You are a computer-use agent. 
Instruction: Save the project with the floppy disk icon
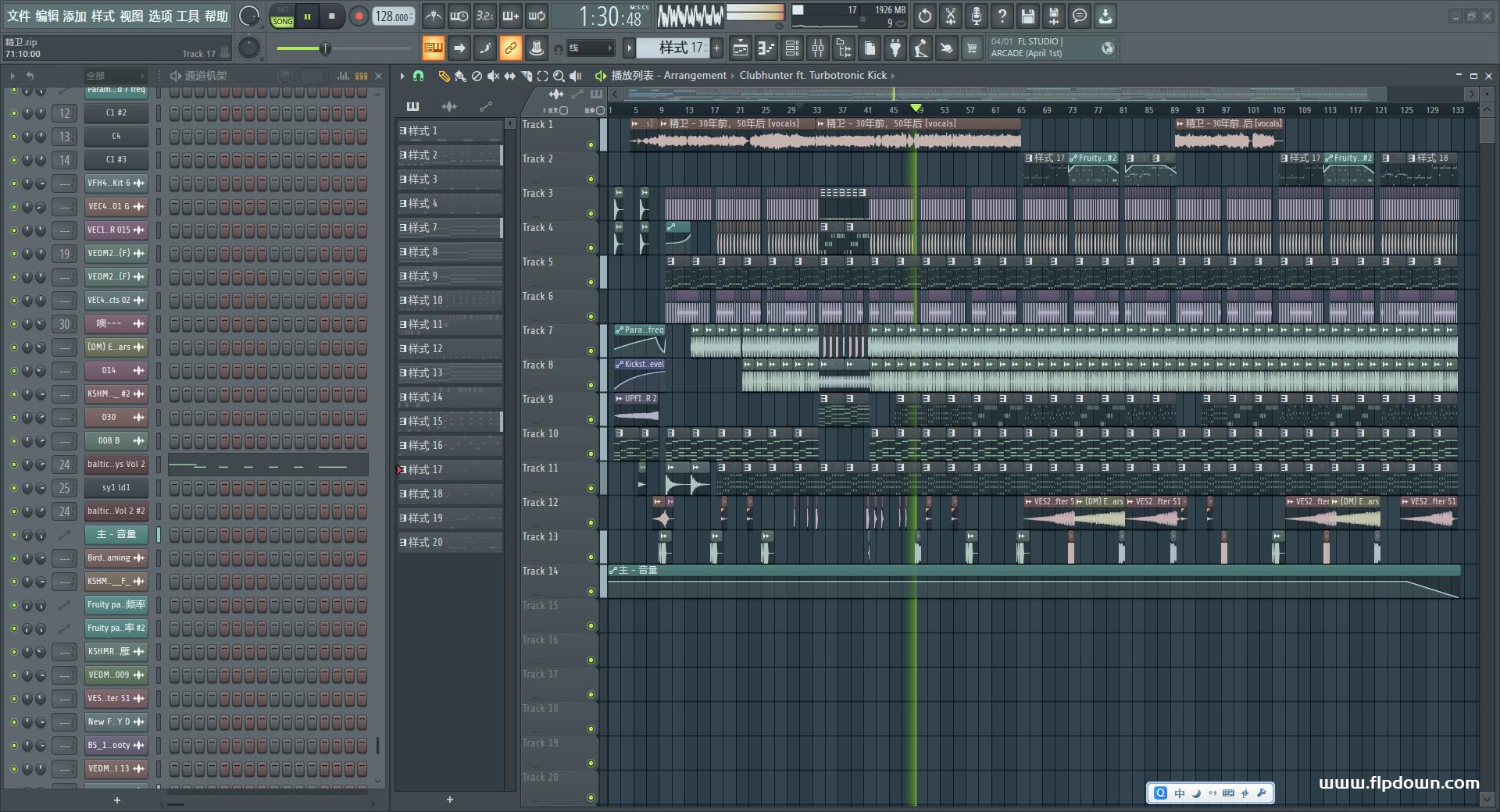[x=1028, y=16]
